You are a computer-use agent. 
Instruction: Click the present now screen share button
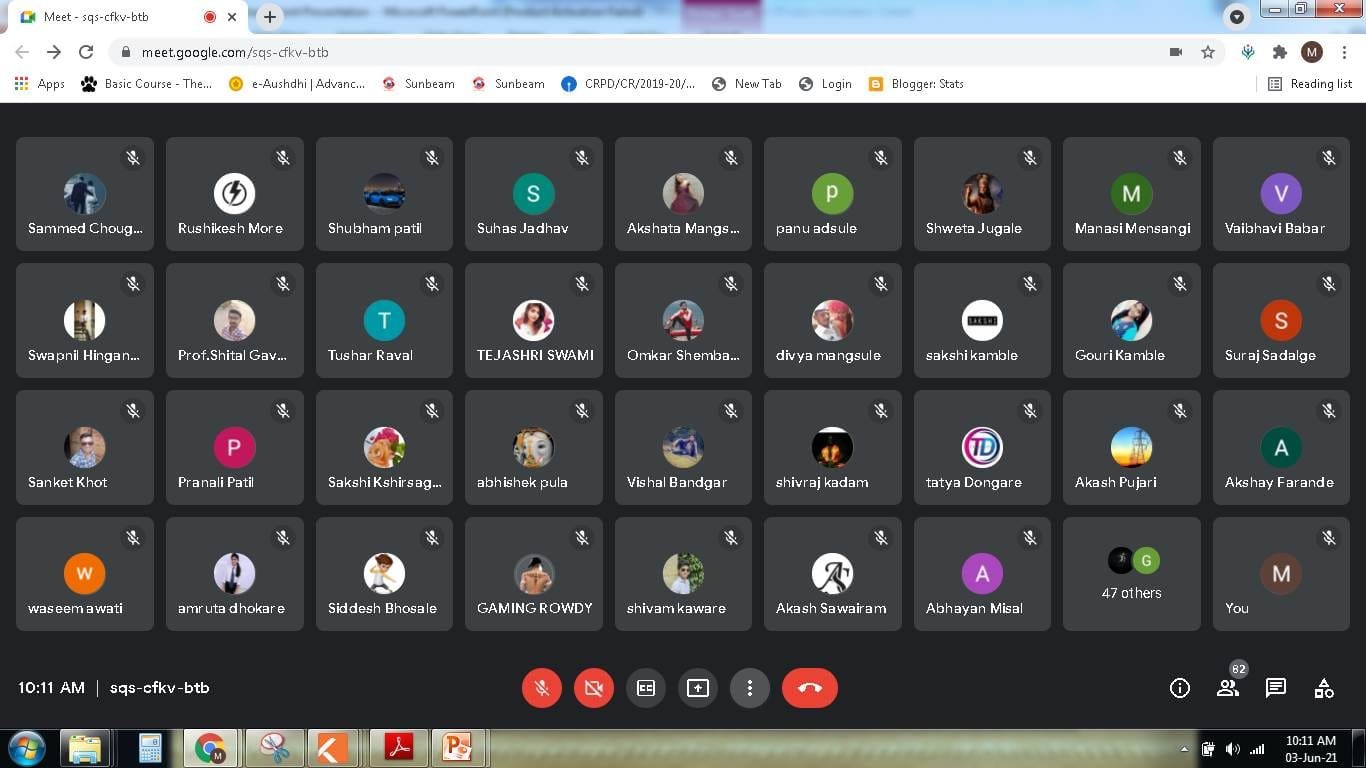(698, 688)
